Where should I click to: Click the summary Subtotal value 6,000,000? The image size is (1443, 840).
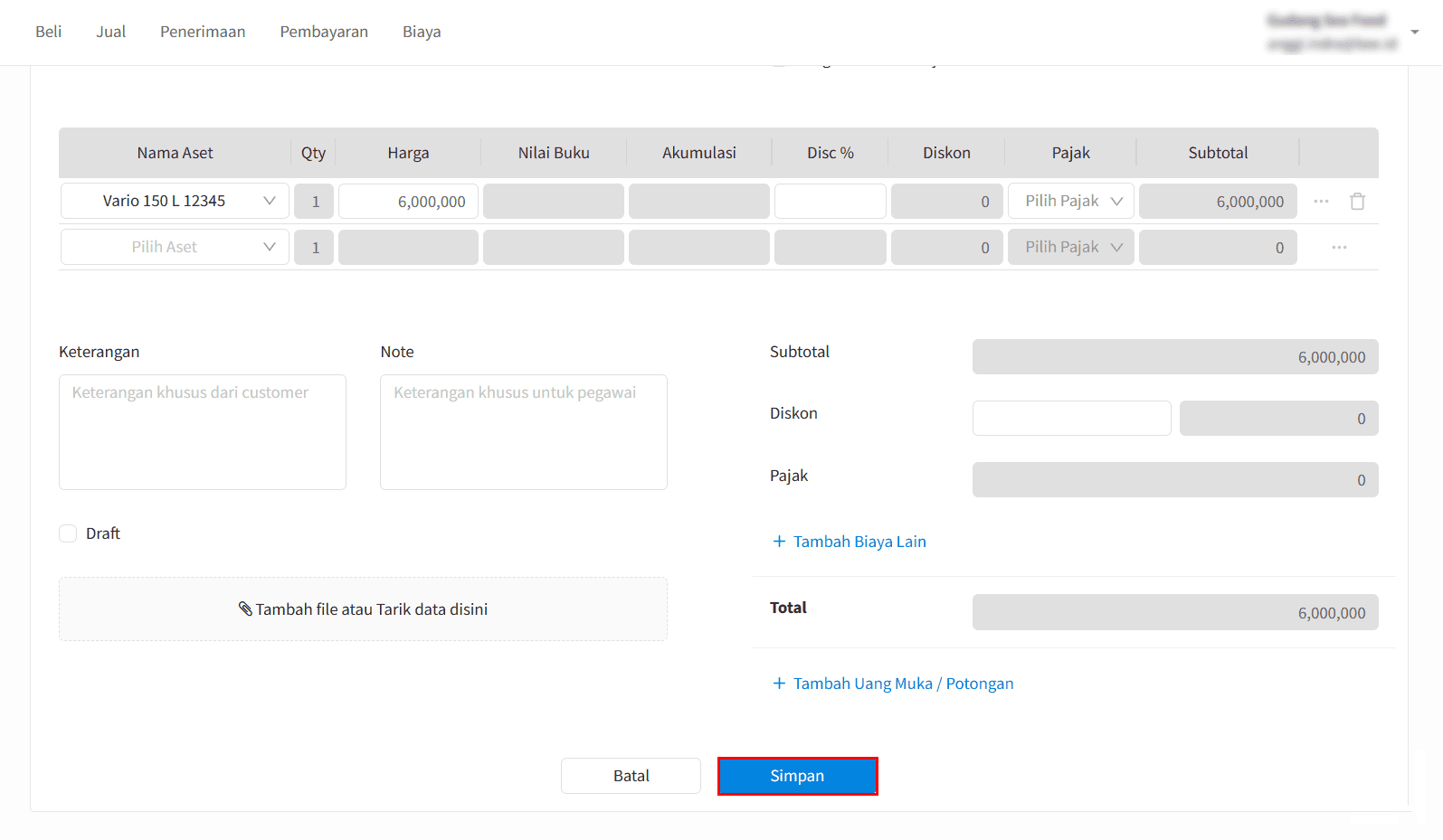click(x=1175, y=356)
